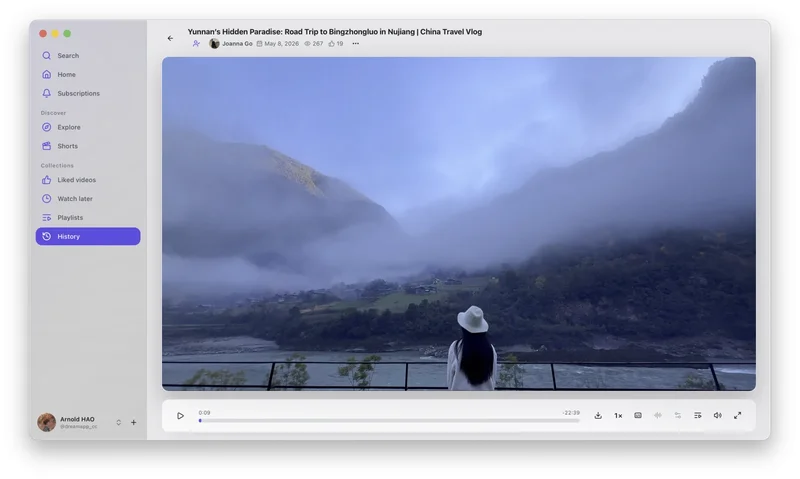
Task: Open the play queue icon
Action: click(697, 416)
